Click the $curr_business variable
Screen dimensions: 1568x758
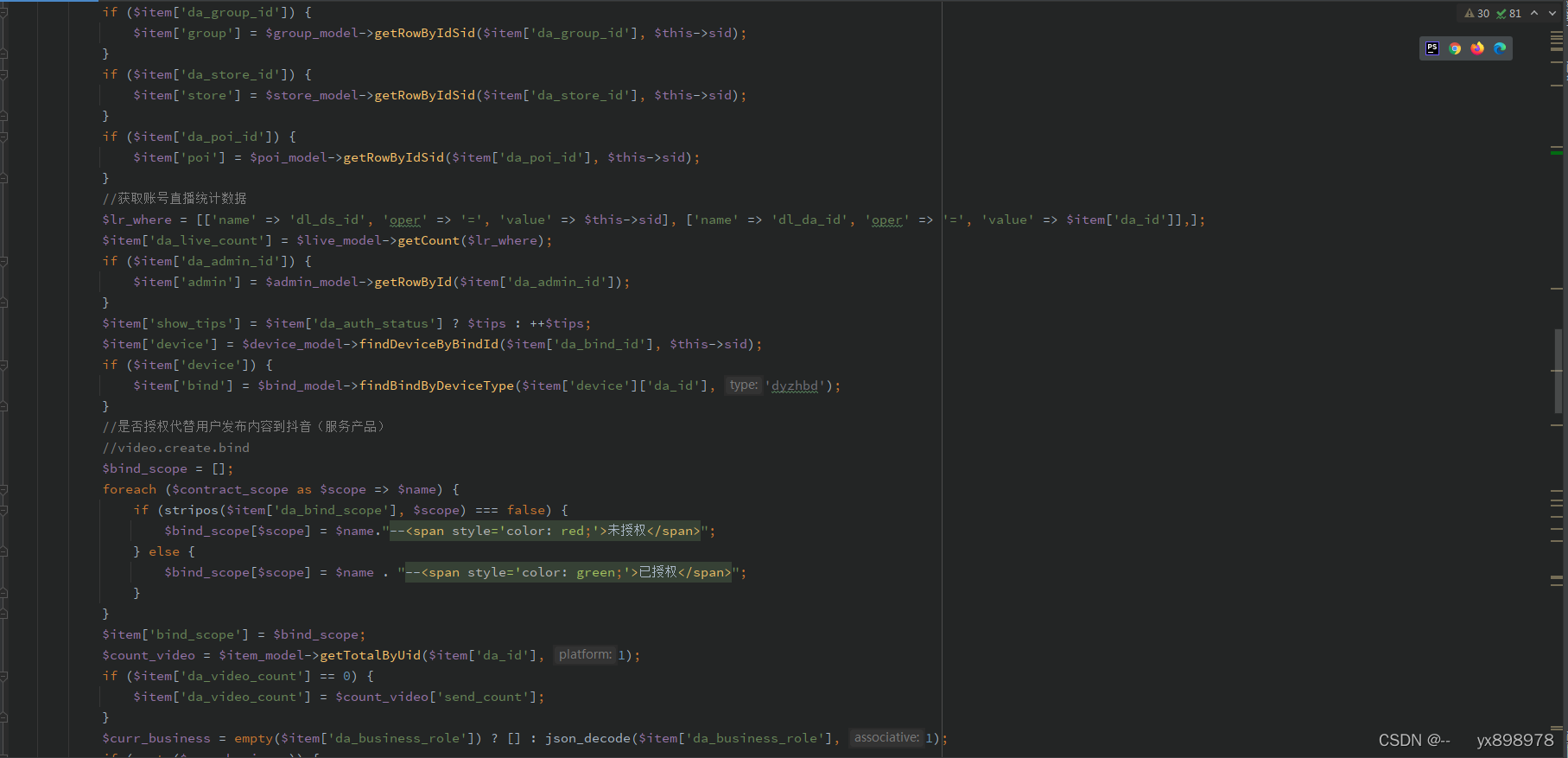pyautogui.click(x=156, y=739)
